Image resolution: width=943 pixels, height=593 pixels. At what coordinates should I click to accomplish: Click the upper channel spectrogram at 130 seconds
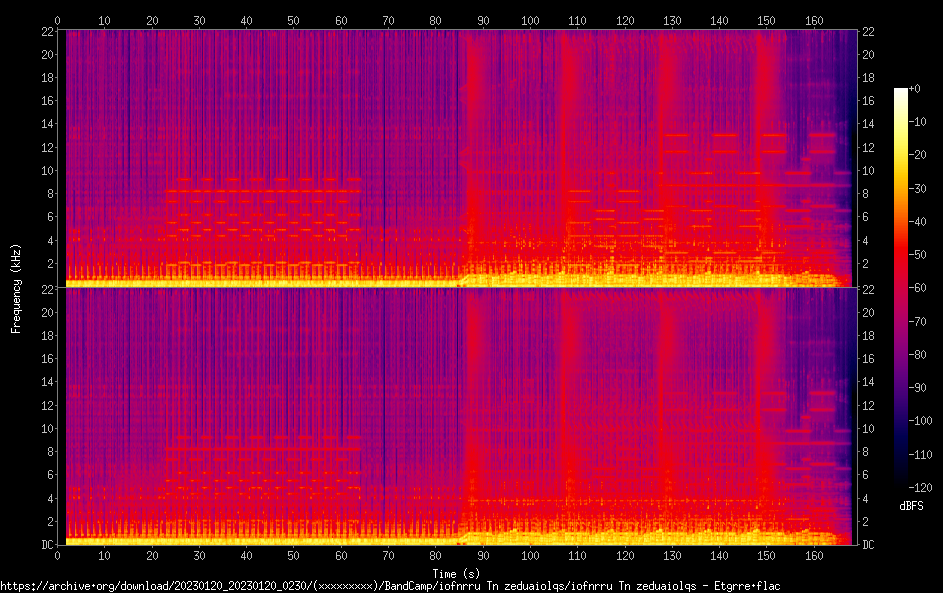point(671,160)
